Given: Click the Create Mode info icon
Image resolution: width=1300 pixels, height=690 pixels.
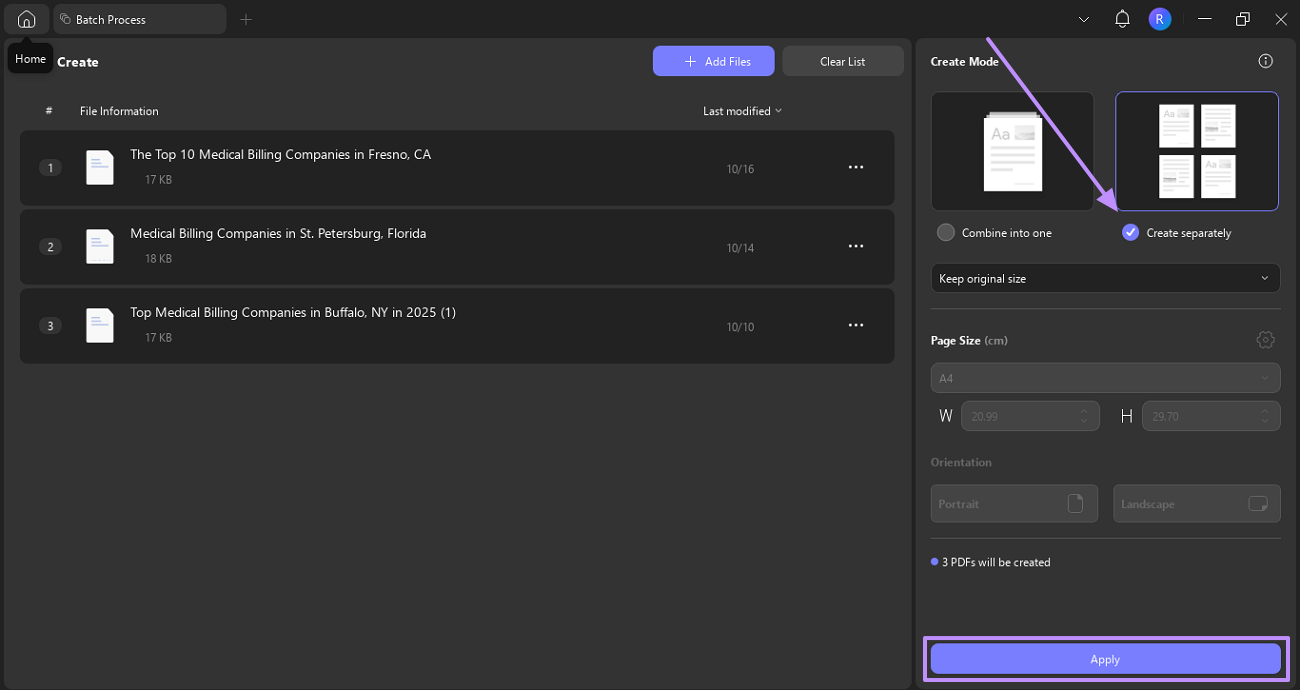Looking at the screenshot, I should pyautogui.click(x=1265, y=61).
